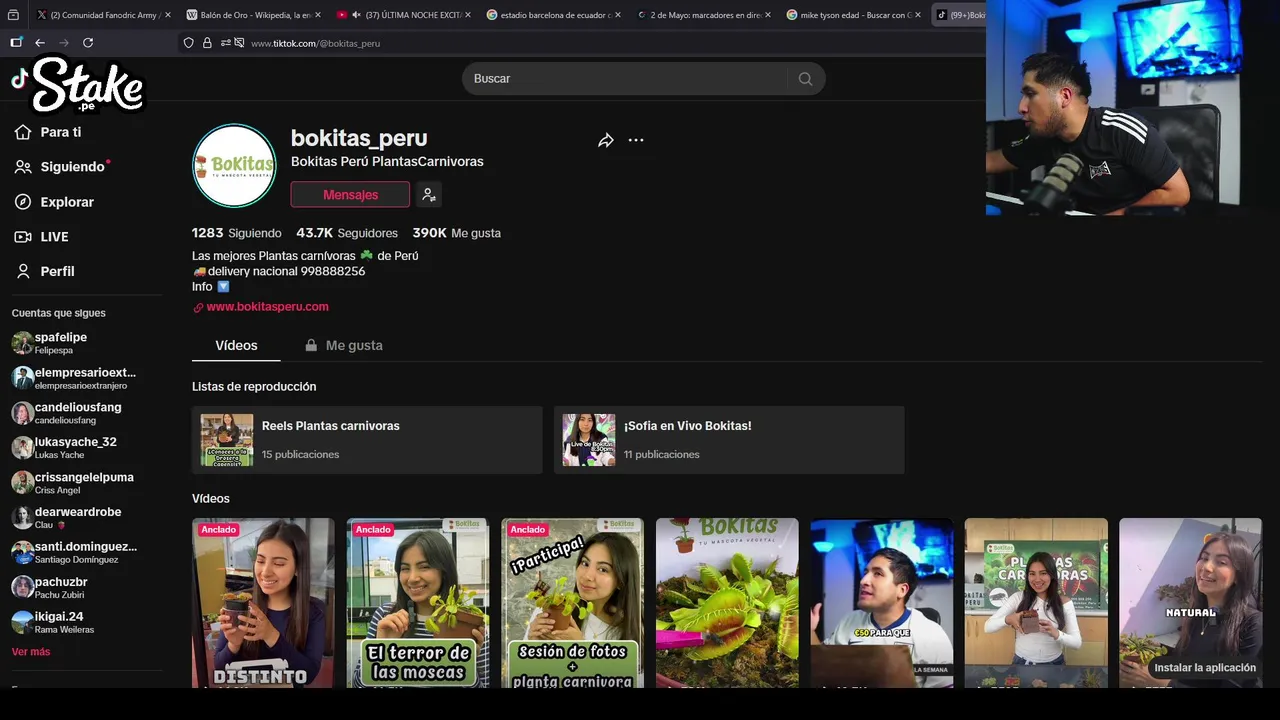The width and height of the screenshot is (1280, 720).
Task: Reload the page in the browser
Action: click(88, 43)
